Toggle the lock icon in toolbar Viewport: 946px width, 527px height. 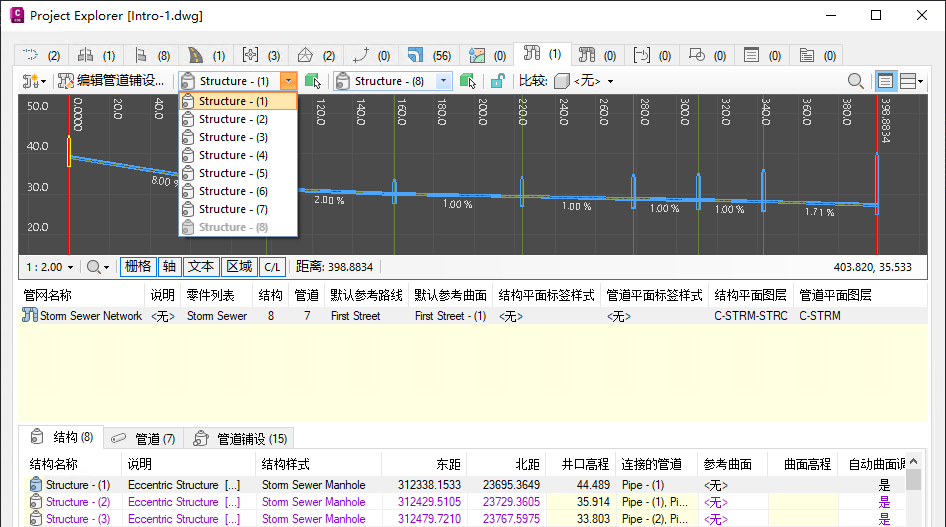coord(497,81)
